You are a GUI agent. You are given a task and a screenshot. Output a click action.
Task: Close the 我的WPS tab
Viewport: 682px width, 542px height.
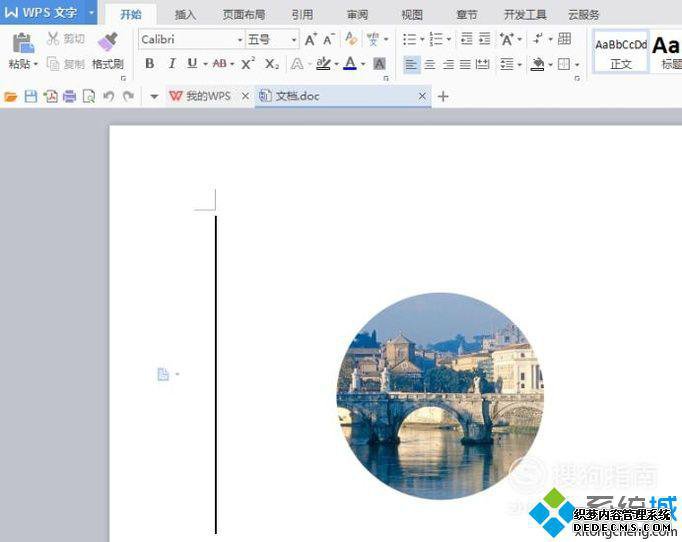[x=245, y=96]
